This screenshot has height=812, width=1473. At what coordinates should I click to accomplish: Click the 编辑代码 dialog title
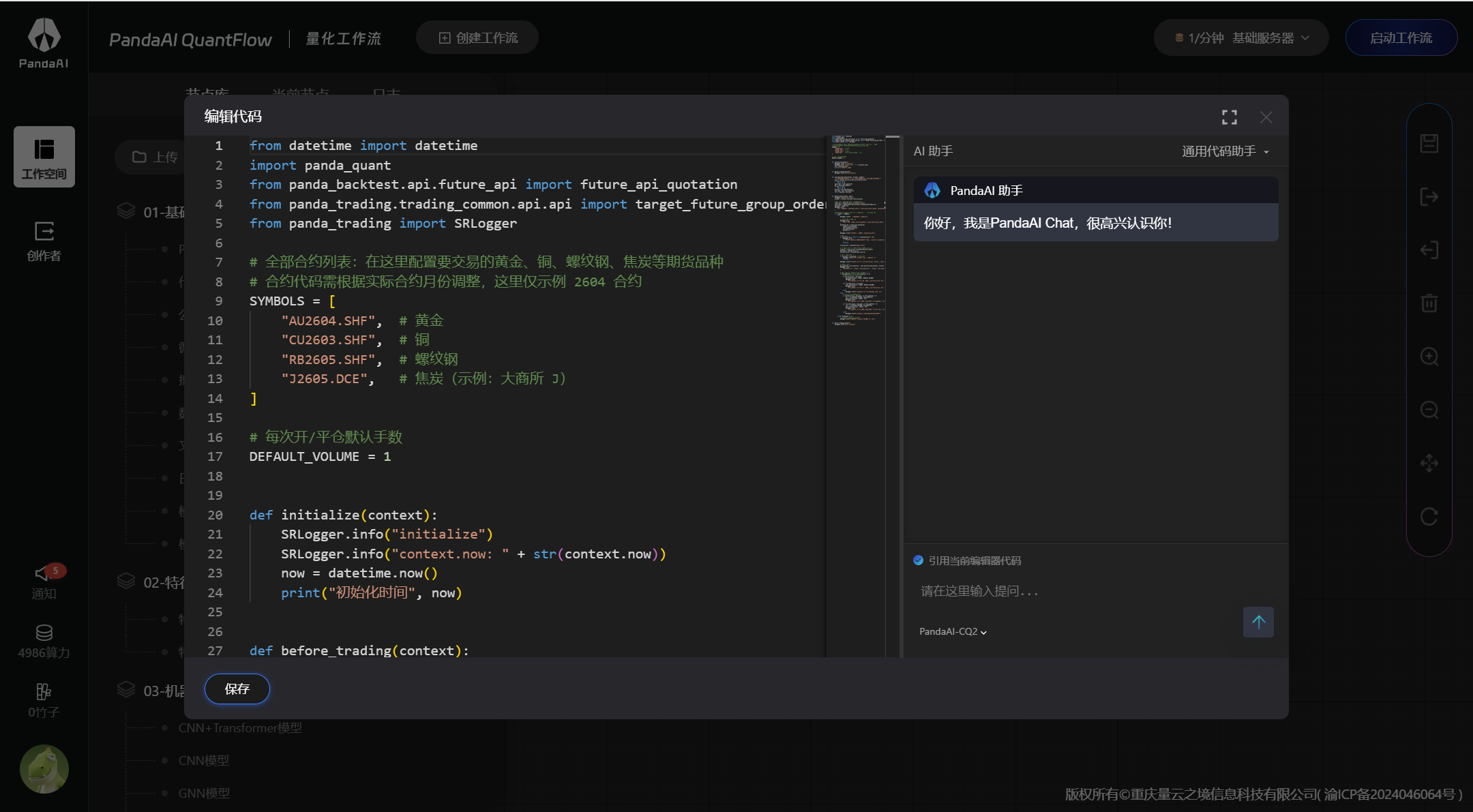click(x=233, y=117)
